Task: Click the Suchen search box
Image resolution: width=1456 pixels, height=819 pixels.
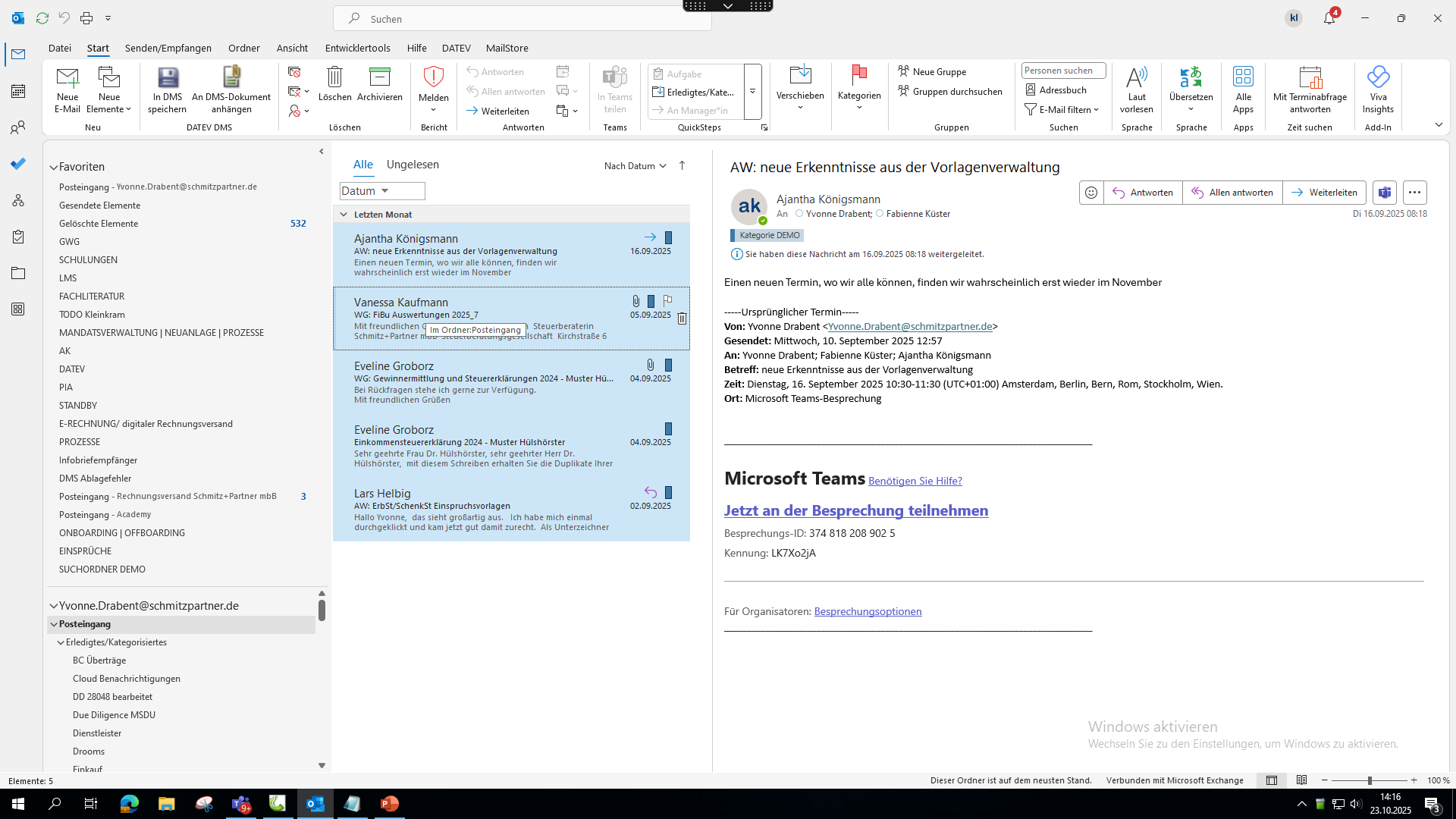Action: 522,18
